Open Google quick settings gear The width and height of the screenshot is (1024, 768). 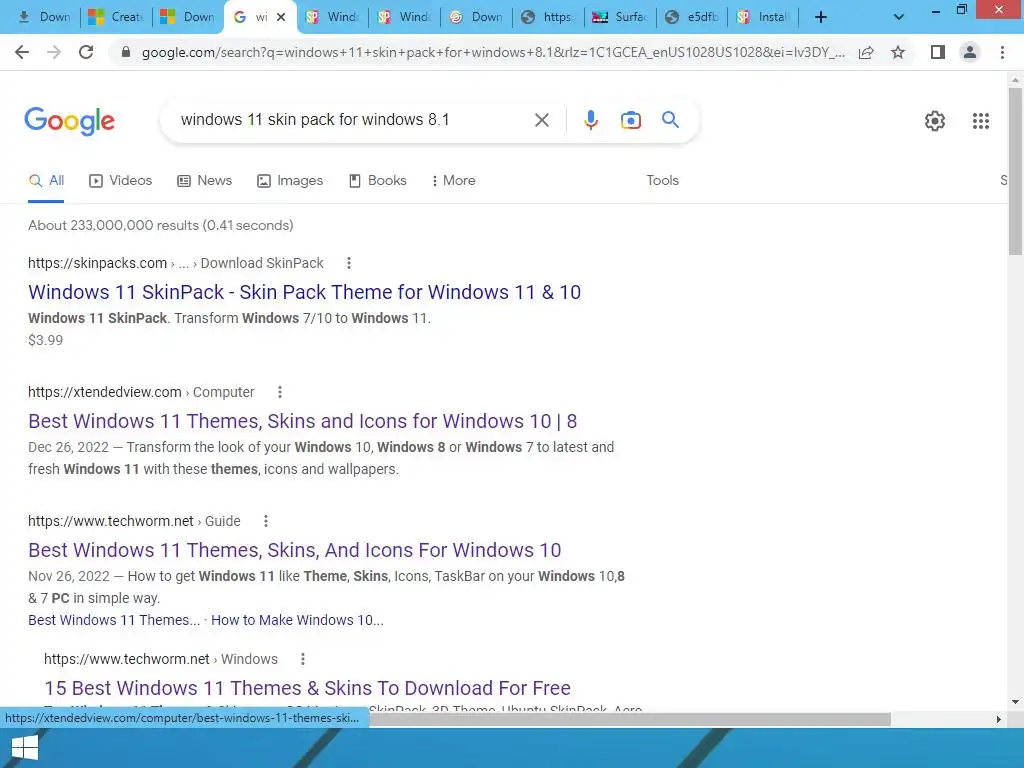pyautogui.click(x=935, y=121)
